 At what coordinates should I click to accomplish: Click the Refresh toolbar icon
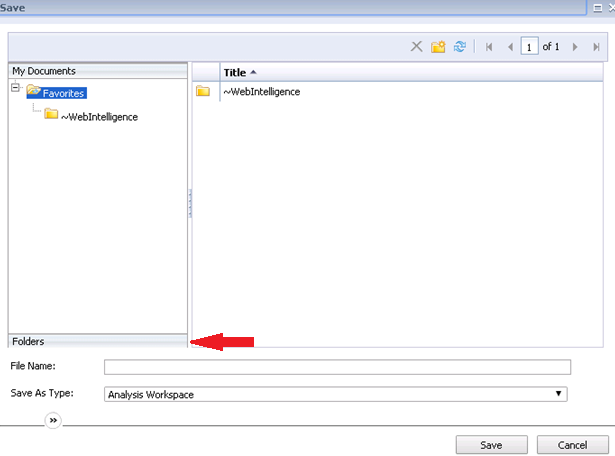click(459, 47)
